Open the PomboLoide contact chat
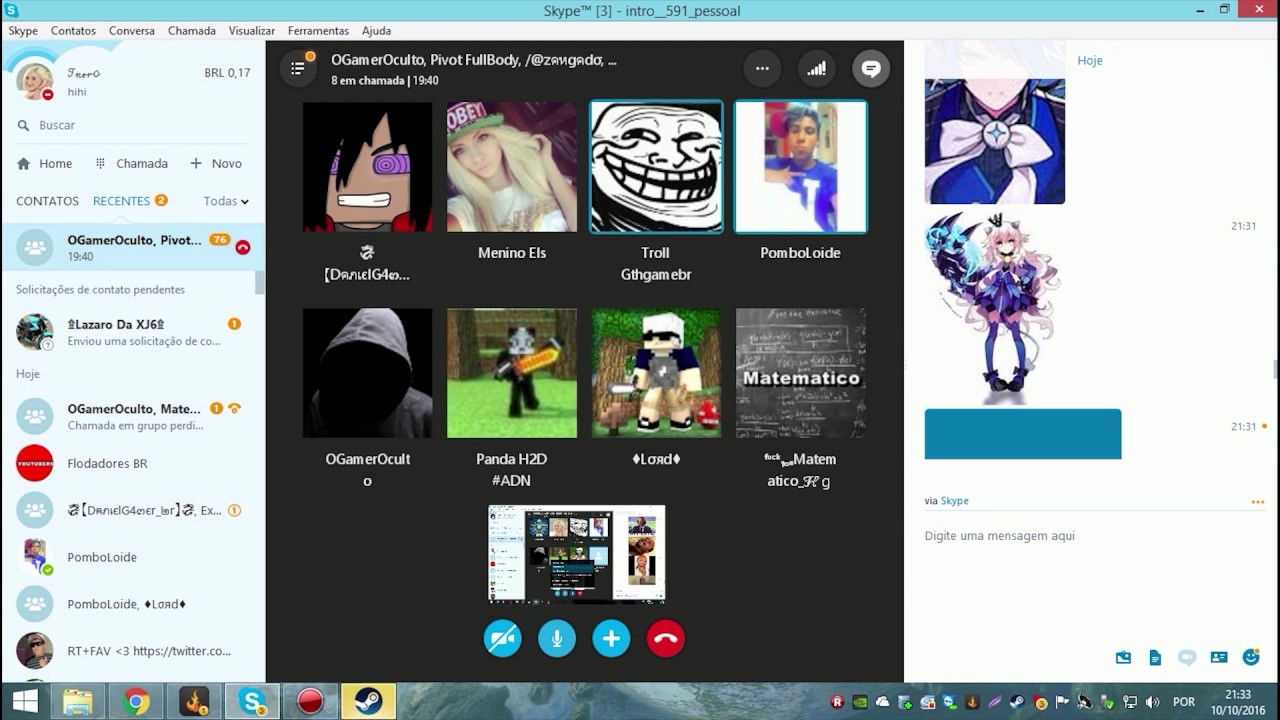 tap(132, 557)
